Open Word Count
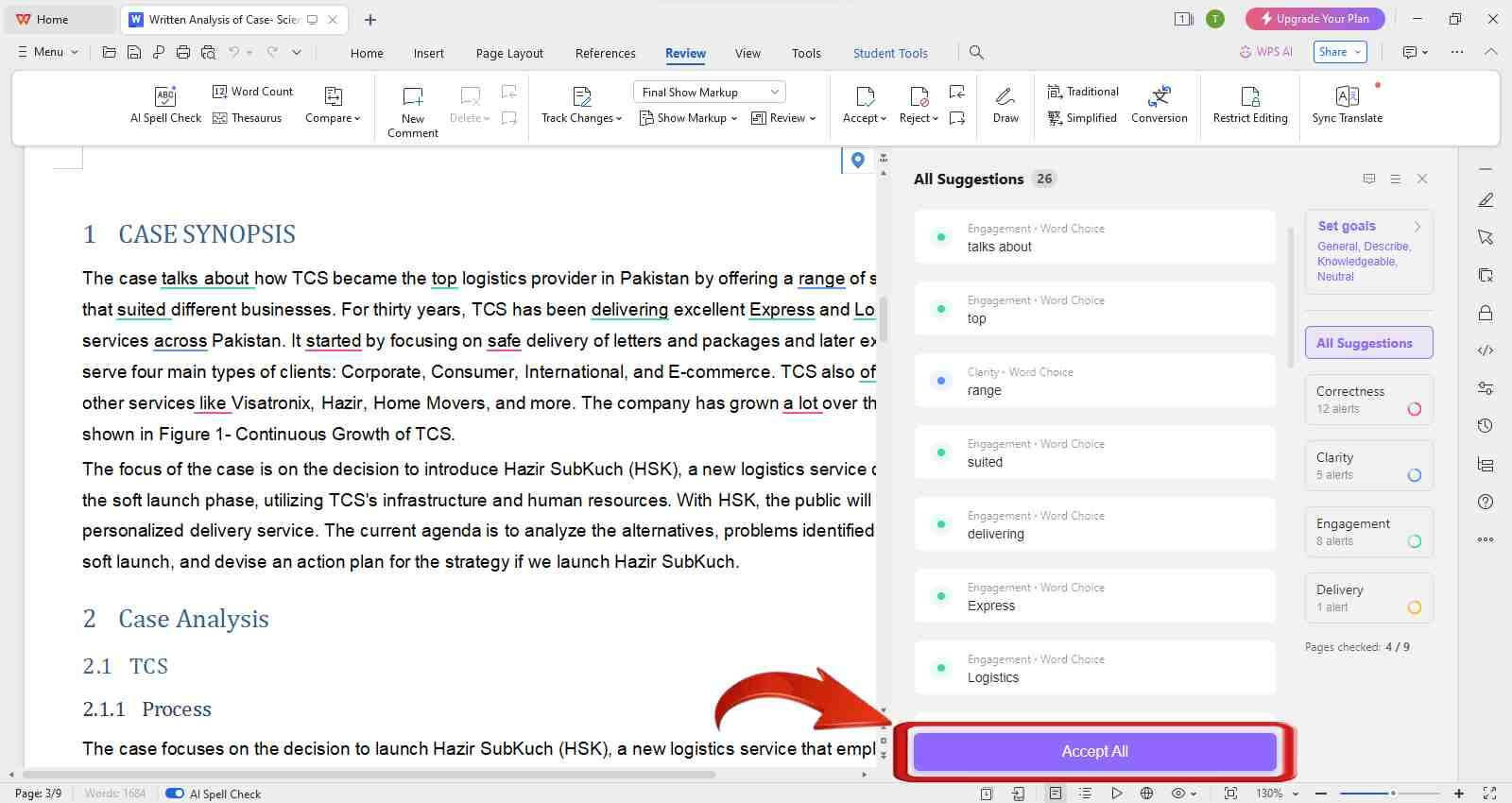 [252, 92]
